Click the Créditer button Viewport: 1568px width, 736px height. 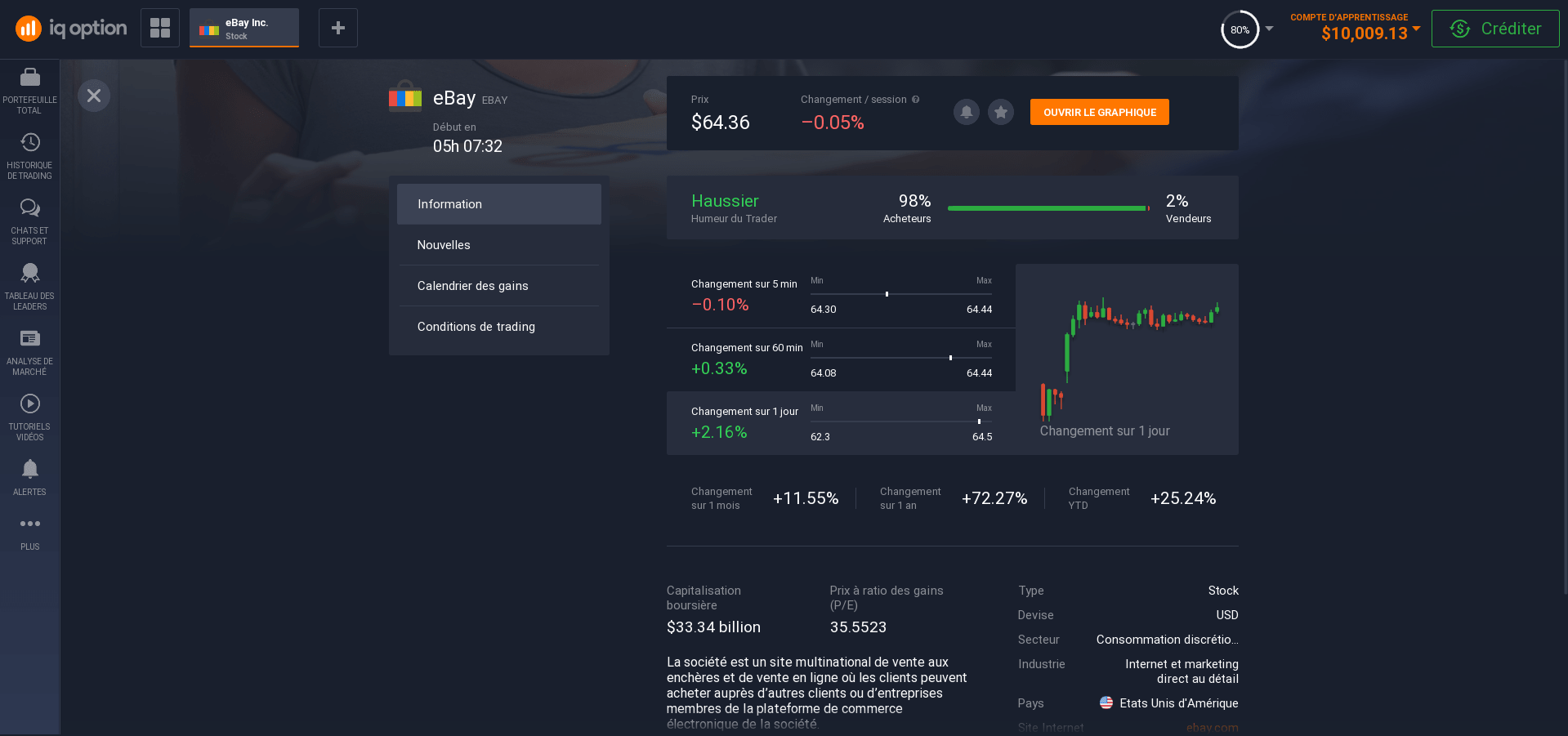(1495, 28)
